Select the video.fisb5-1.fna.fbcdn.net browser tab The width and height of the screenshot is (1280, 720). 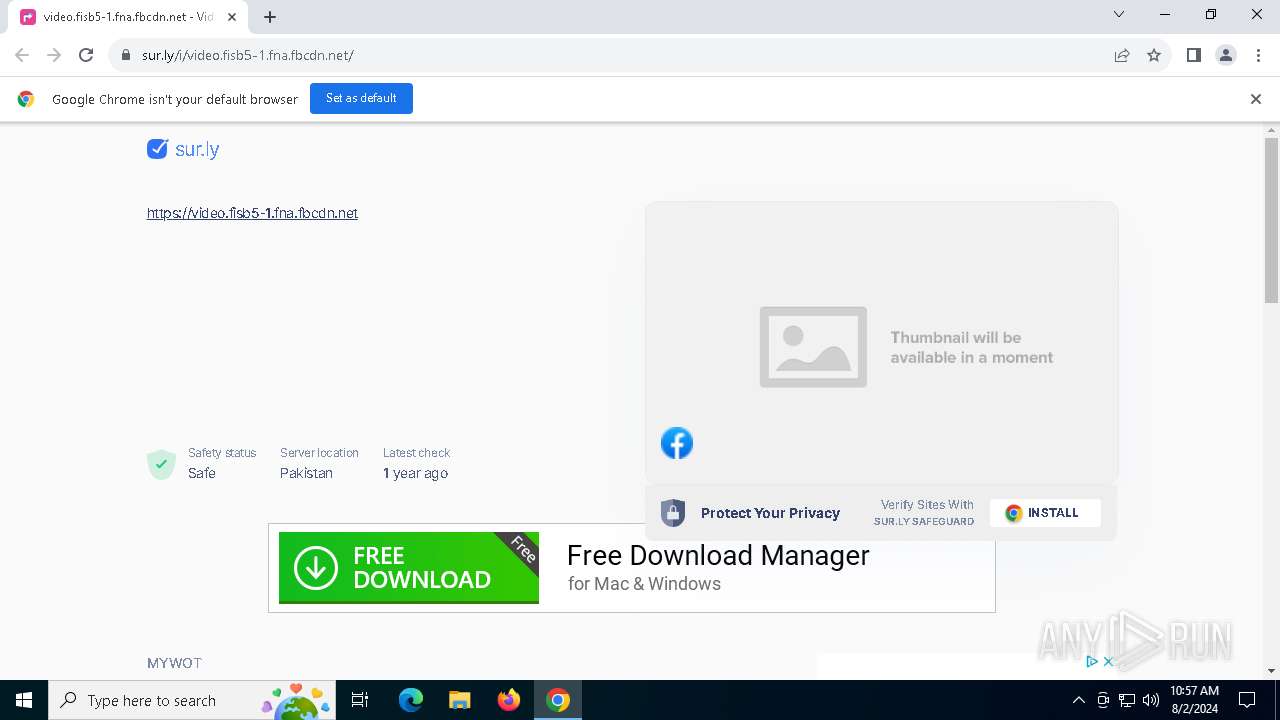(x=128, y=17)
